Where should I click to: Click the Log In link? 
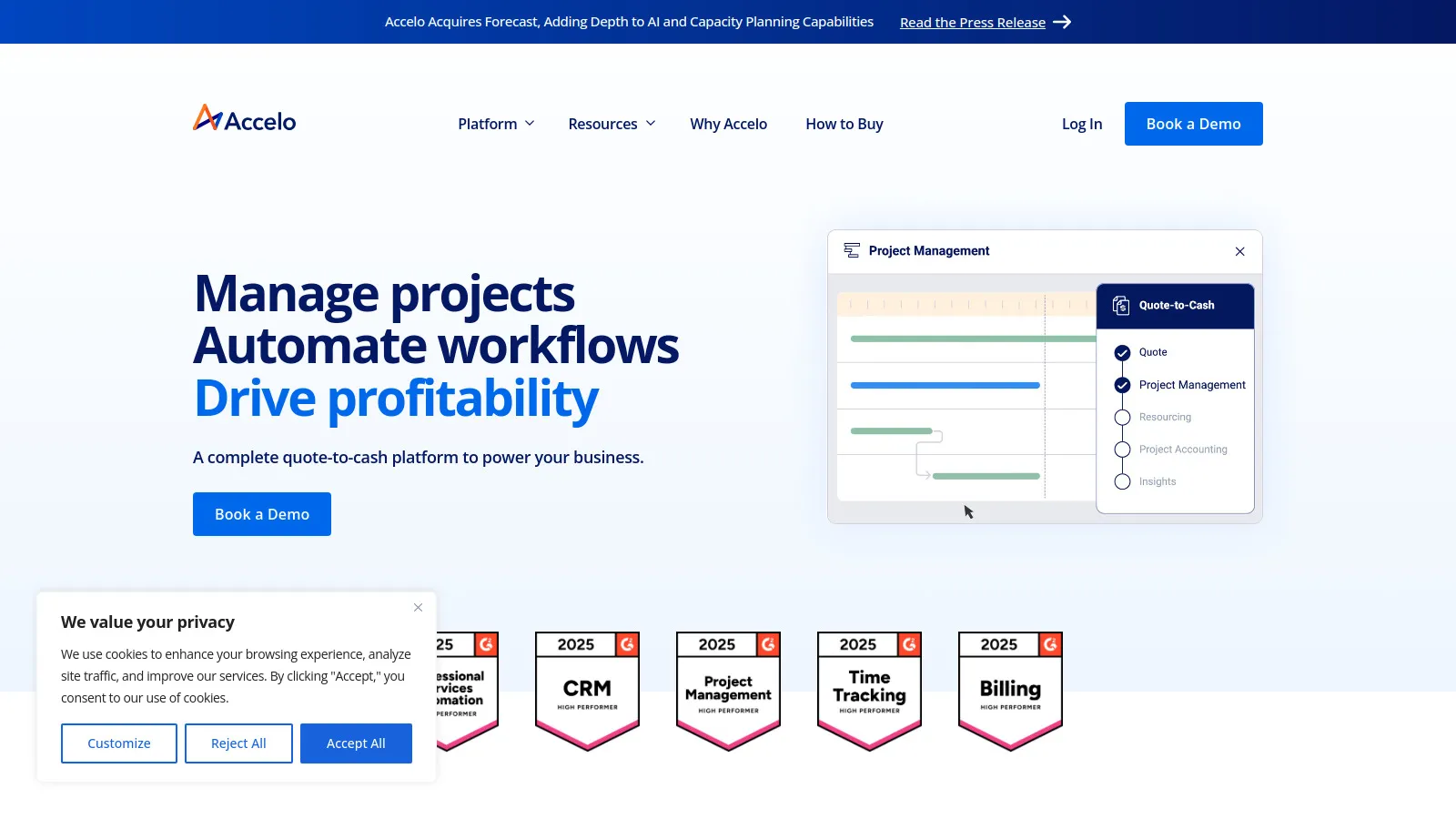click(x=1081, y=123)
